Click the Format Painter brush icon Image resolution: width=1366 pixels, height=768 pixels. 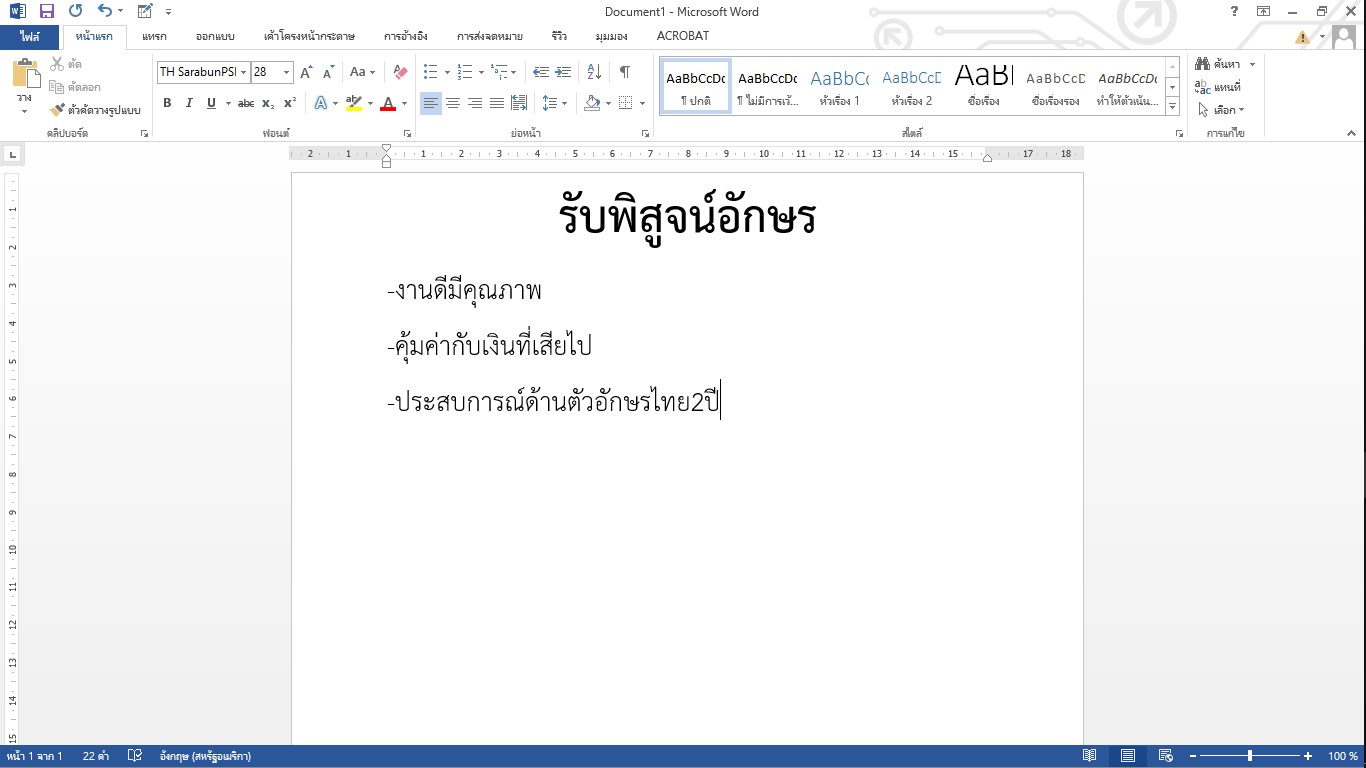pos(57,110)
